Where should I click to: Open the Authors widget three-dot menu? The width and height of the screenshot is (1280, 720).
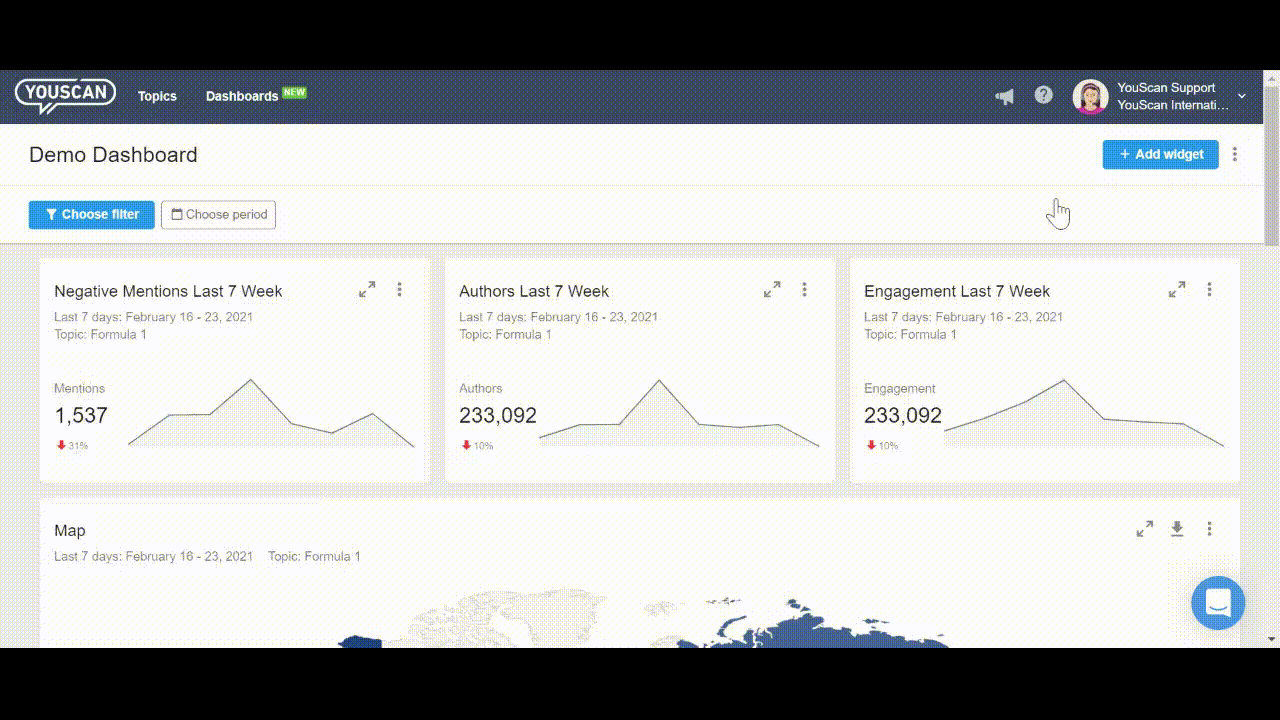click(804, 289)
